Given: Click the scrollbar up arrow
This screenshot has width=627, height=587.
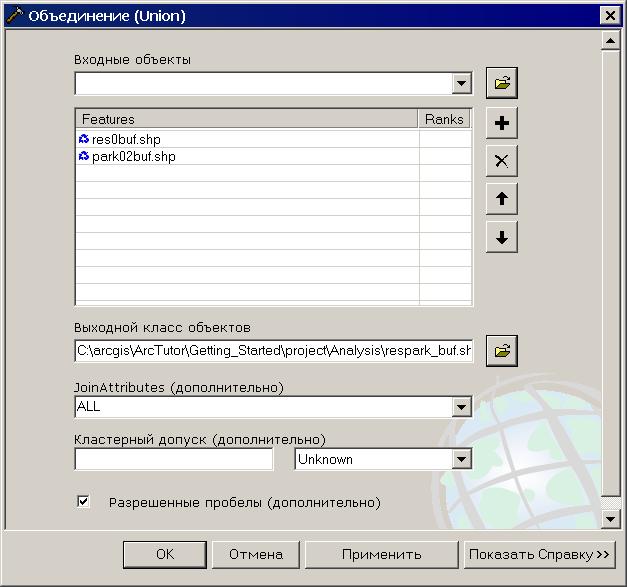Looking at the screenshot, I should click(x=610, y=41).
